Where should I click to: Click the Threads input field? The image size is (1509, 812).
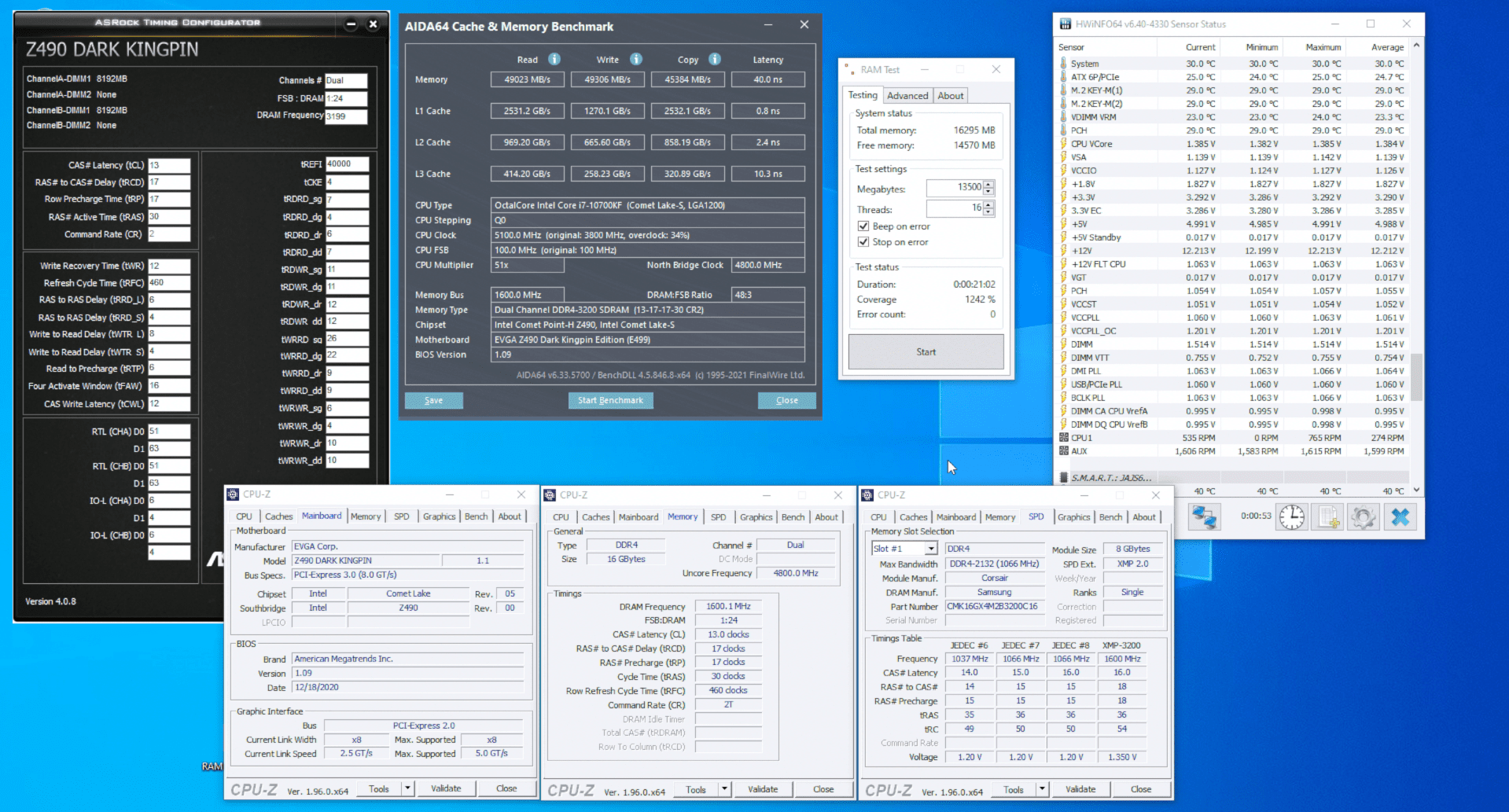point(955,208)
